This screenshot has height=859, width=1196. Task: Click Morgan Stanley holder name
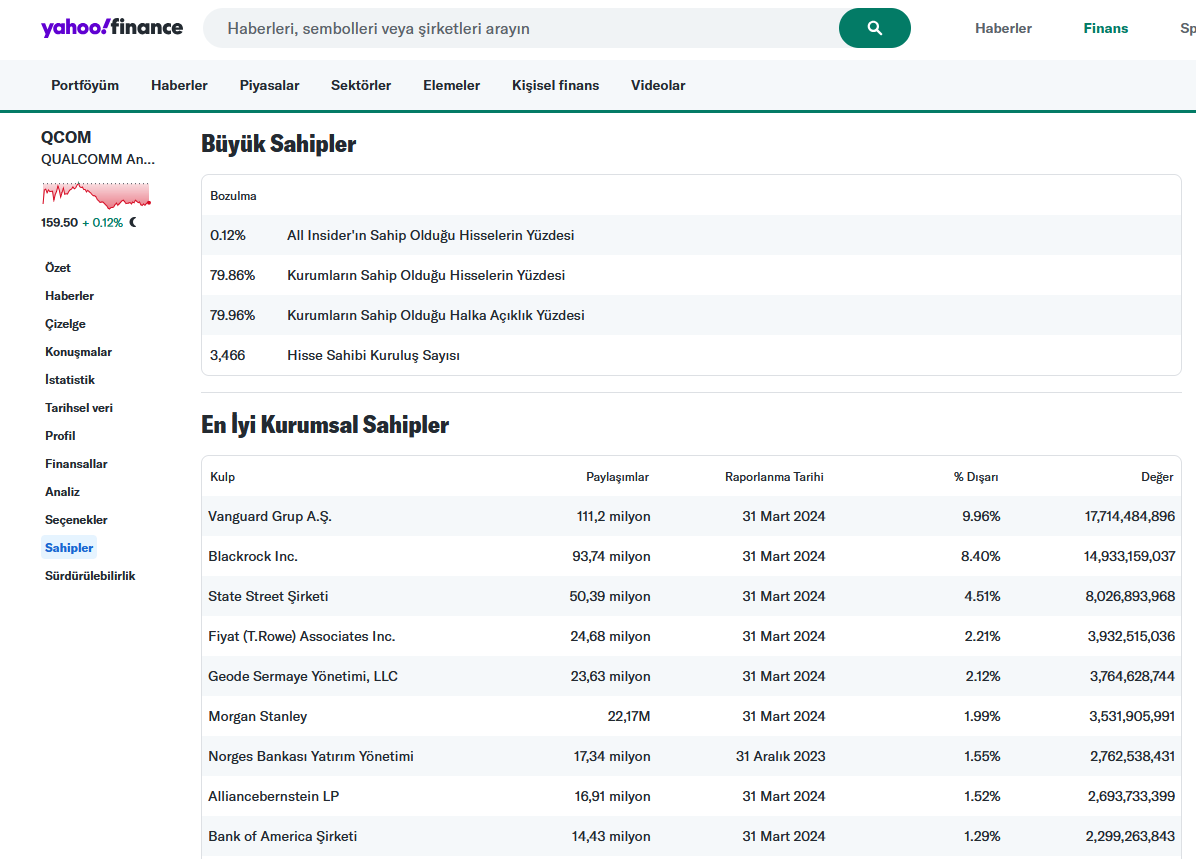[x=258, y=716]
